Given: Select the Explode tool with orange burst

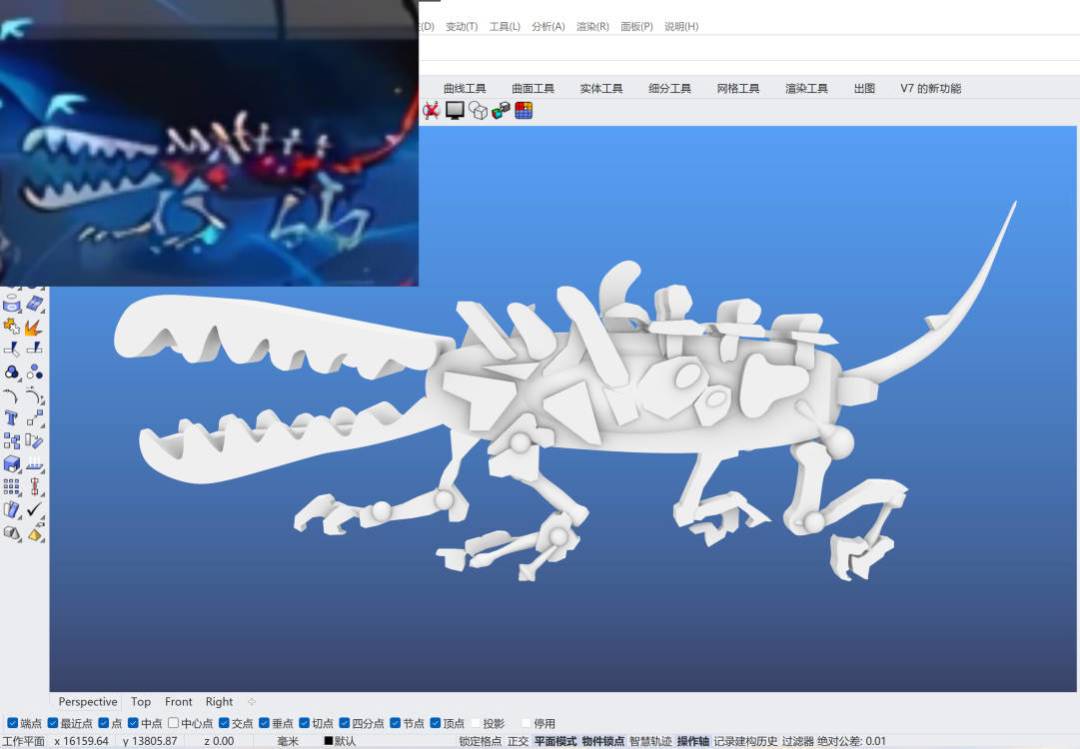Looking at the screenshot, I should [34, 327].
